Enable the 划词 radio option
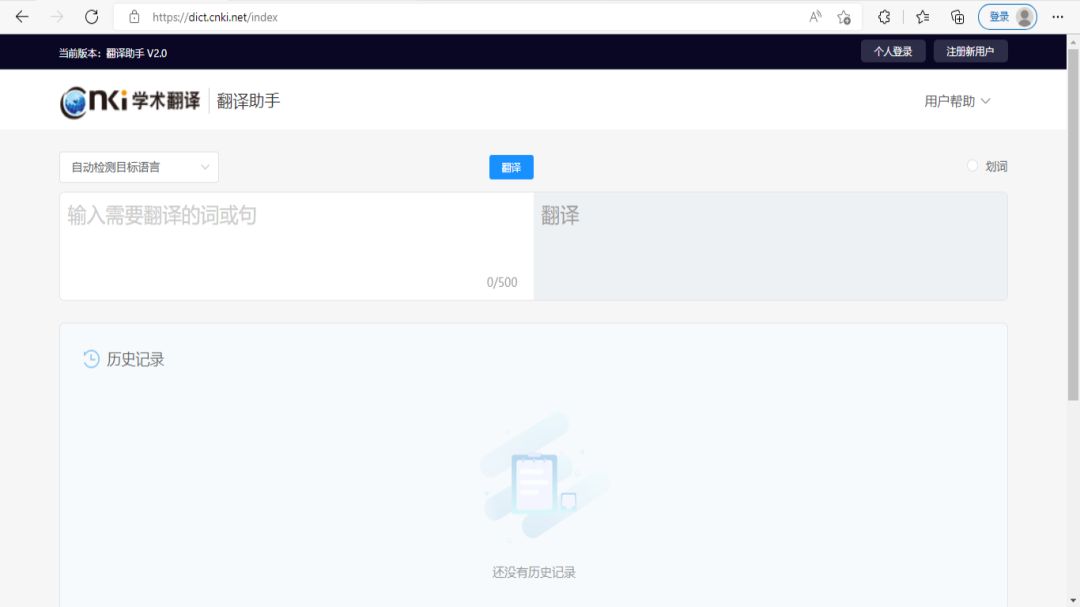The height and width of the screenshot is (607, 1080). pyautogui.click(x=972, y=166)
